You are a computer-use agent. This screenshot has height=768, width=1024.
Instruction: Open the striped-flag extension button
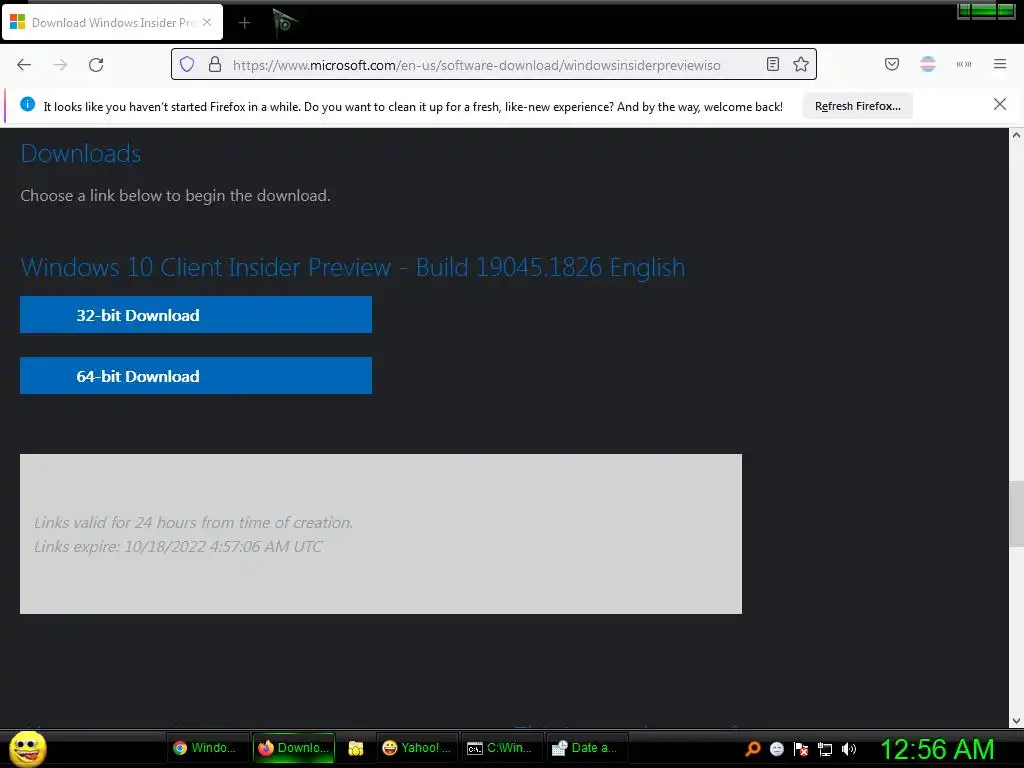pyautogui.click(x=928, y=64)
